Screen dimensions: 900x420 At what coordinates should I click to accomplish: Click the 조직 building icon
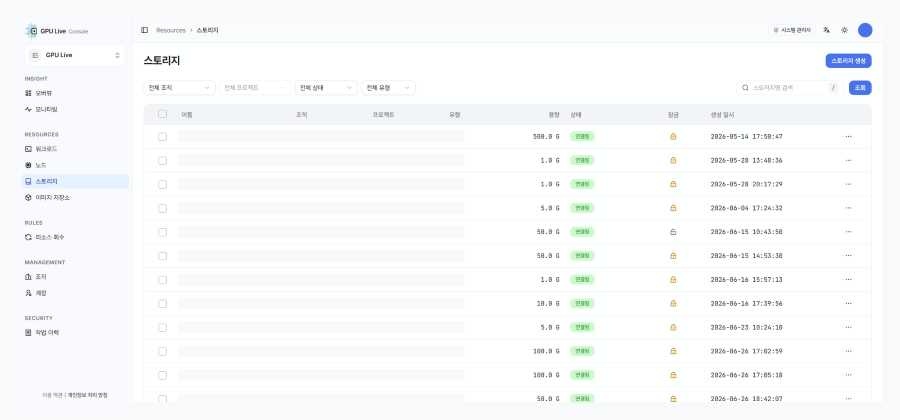point(29,277)
